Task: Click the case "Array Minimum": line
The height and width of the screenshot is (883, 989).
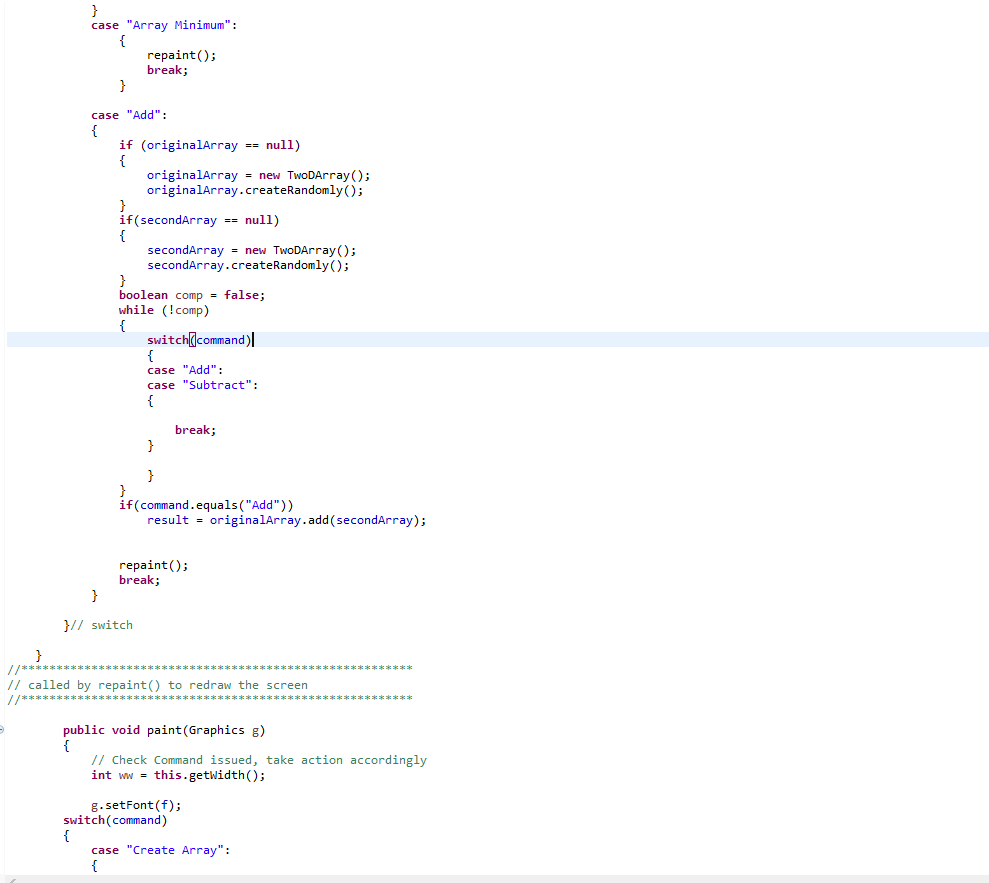Action: [164, 25]
